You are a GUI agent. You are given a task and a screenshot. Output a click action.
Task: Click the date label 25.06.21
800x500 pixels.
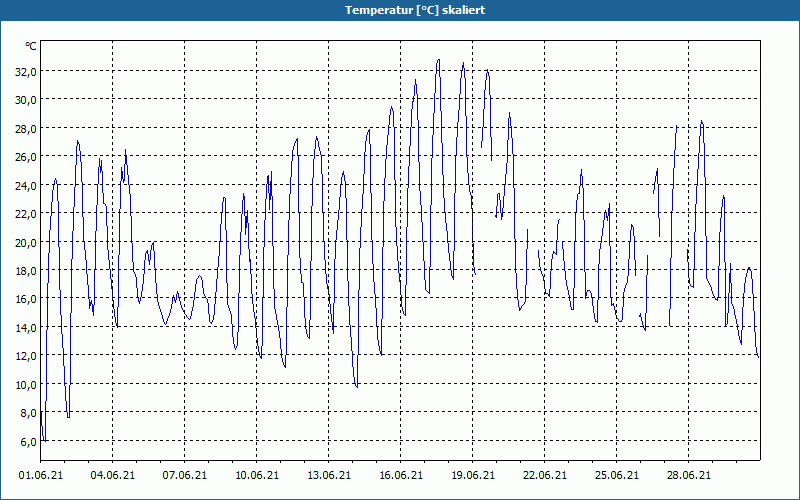[616, 476]
